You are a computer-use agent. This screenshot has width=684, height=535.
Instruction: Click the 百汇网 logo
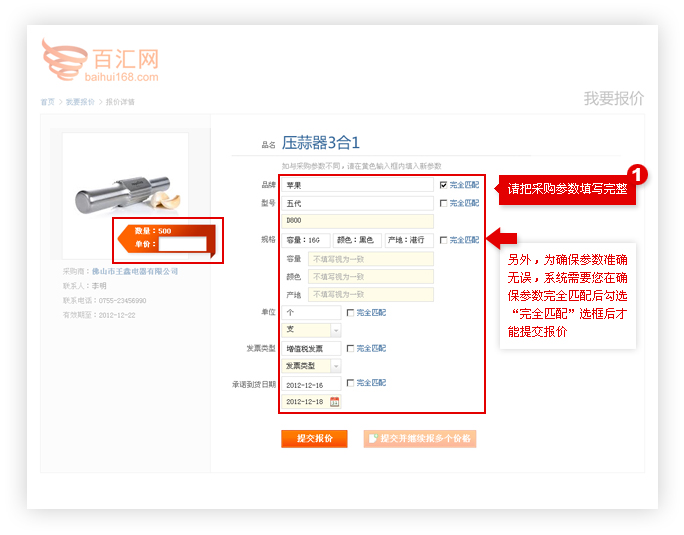tap(100, 62)
